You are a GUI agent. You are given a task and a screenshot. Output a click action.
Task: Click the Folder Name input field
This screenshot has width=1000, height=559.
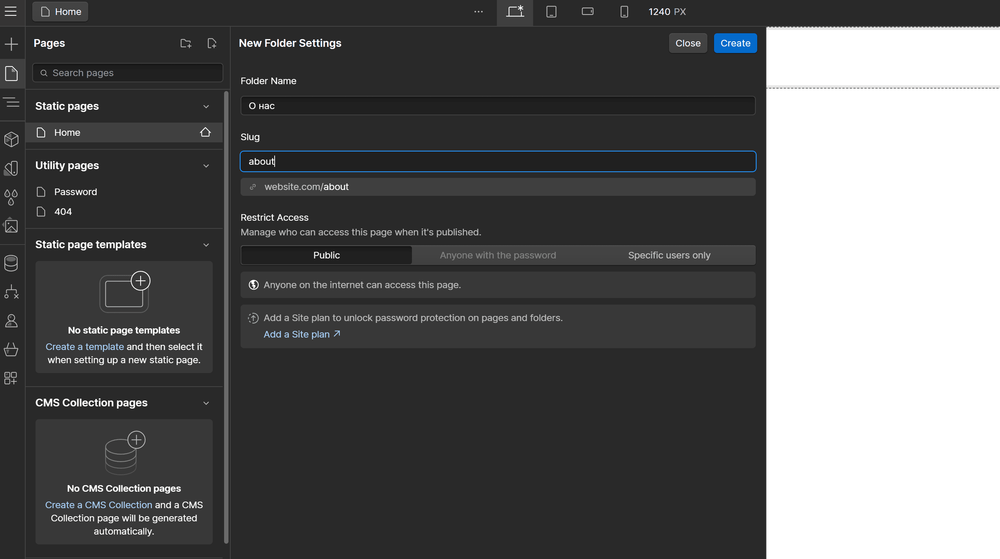pos(497,105)
